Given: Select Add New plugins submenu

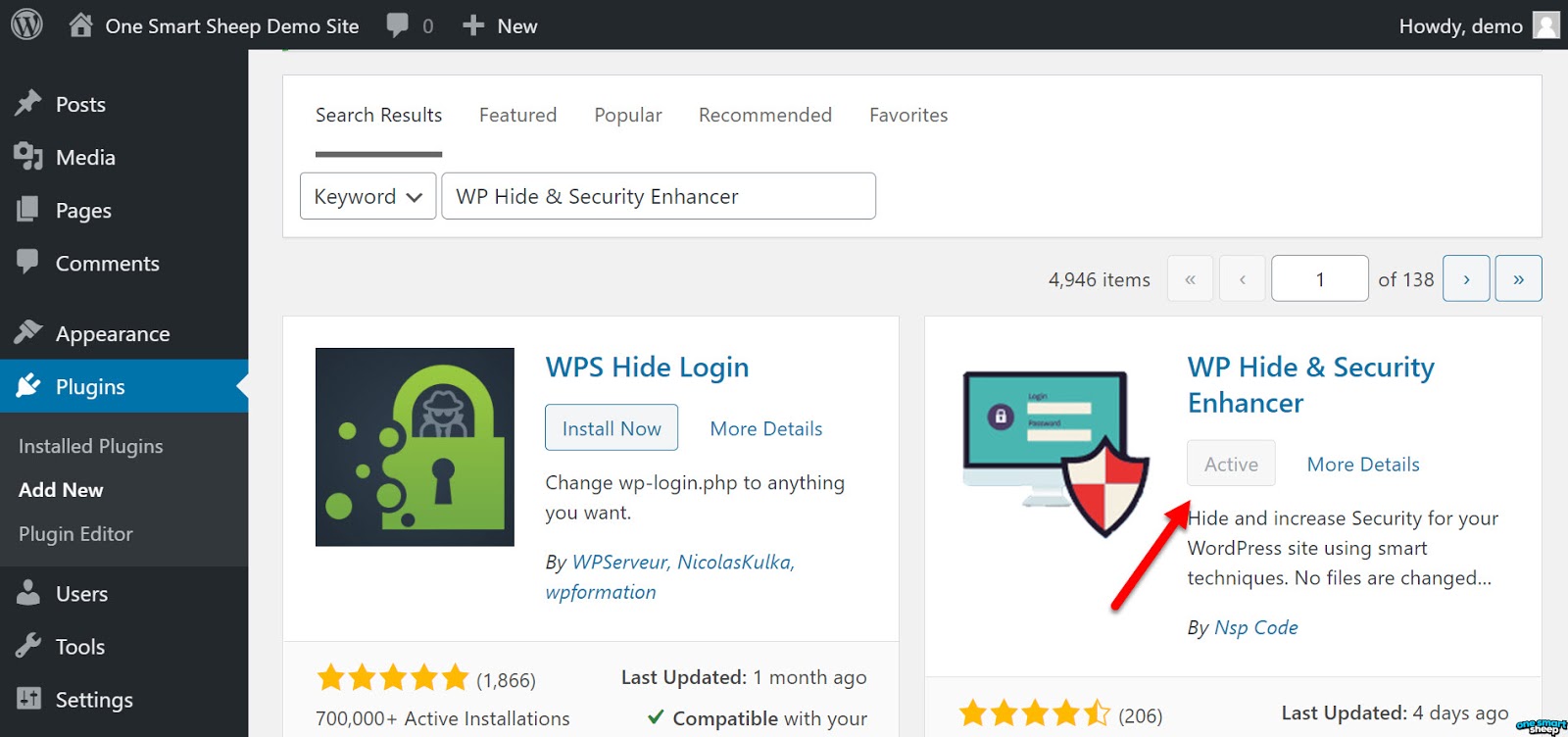Looking at the screenshot, I should [x=61, y=489].
